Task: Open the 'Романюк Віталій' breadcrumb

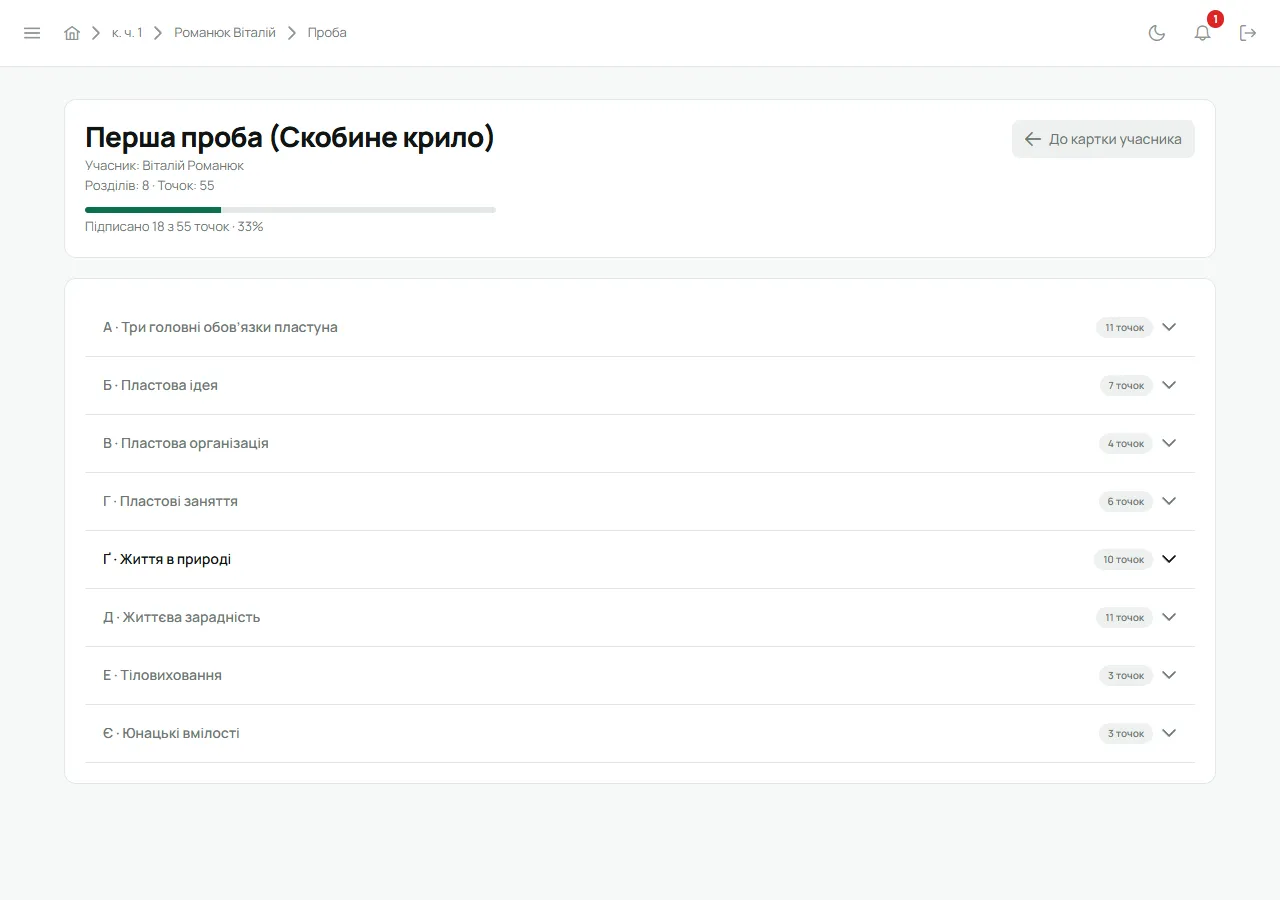Action: pos(225,33)
